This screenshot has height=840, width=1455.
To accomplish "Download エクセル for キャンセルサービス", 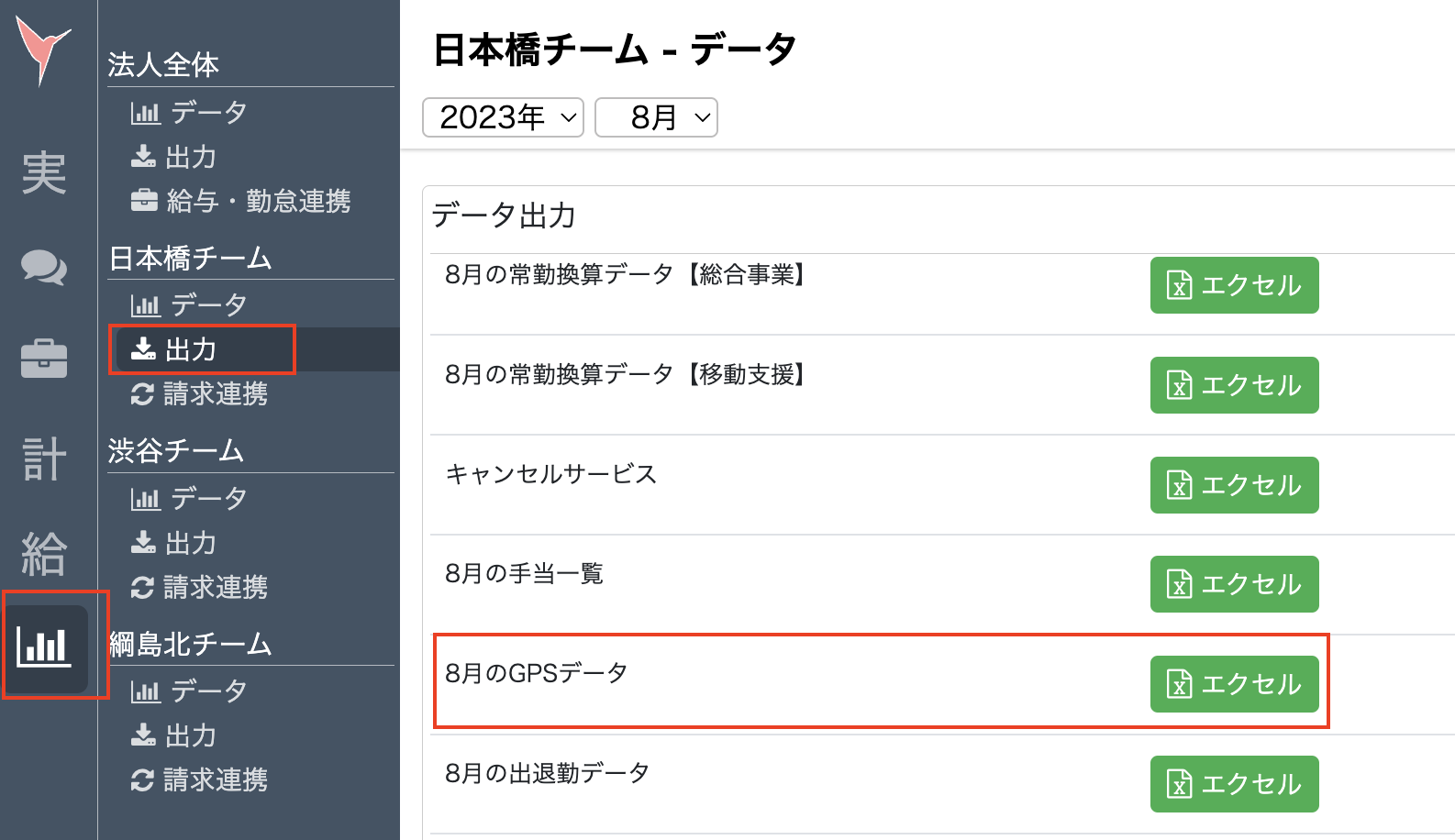I will pyautogui.click(x=1234, y=485).
